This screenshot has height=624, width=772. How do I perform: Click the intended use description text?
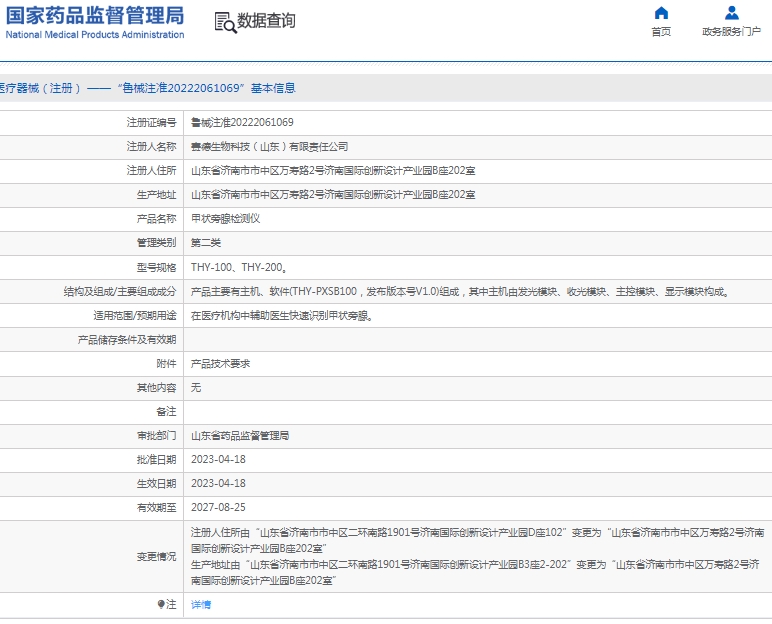[x=282, y=316]
